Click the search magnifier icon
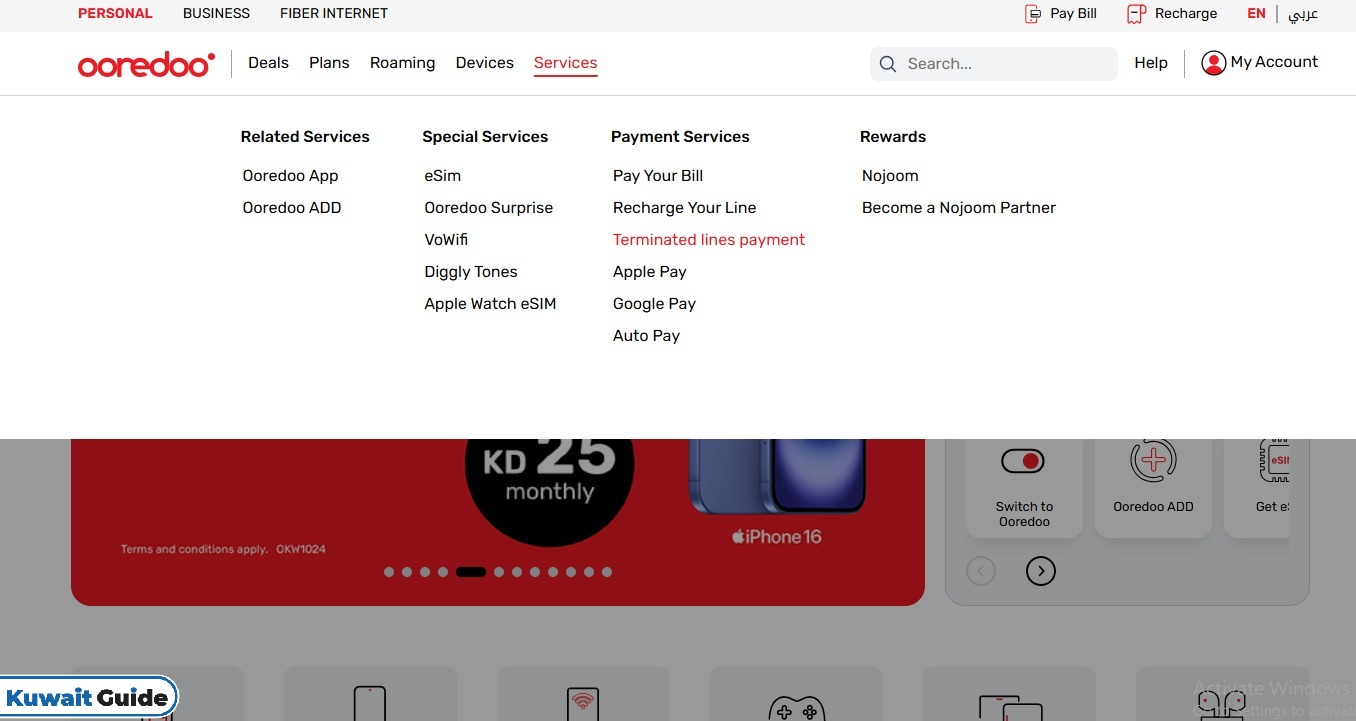1356x721 pixels. (887, 64)
